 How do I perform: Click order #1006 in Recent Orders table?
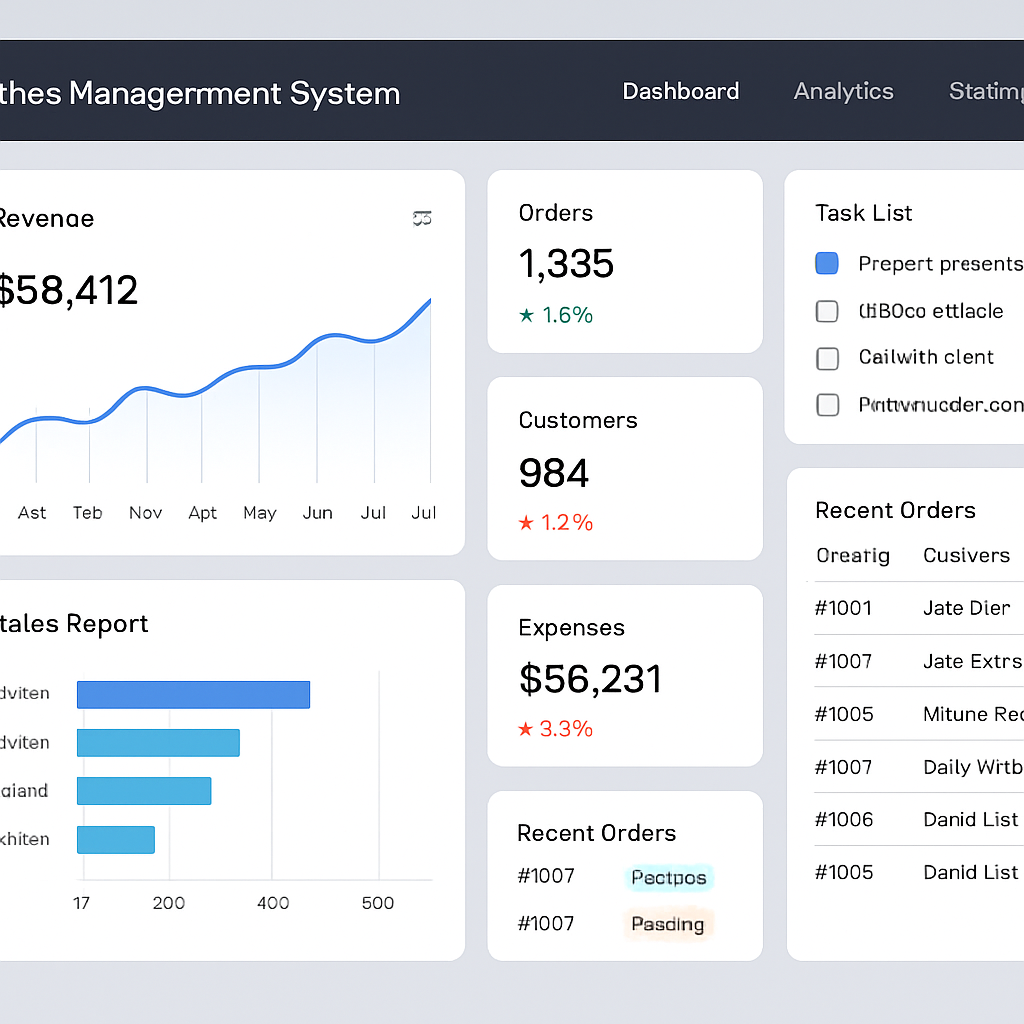point(844,820)
